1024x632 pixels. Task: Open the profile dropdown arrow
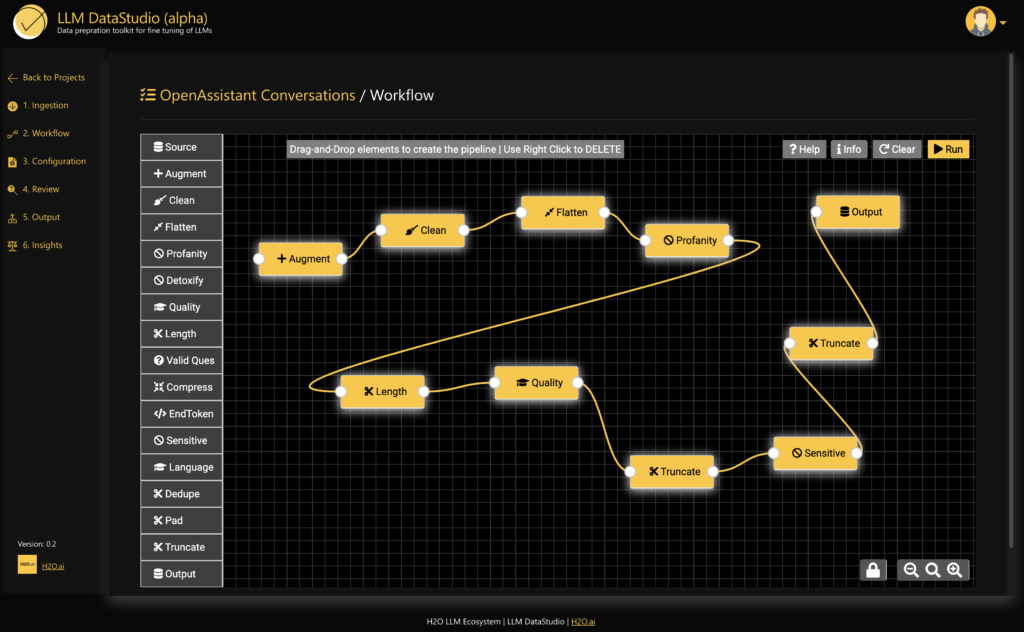[x=1003, y=21]
